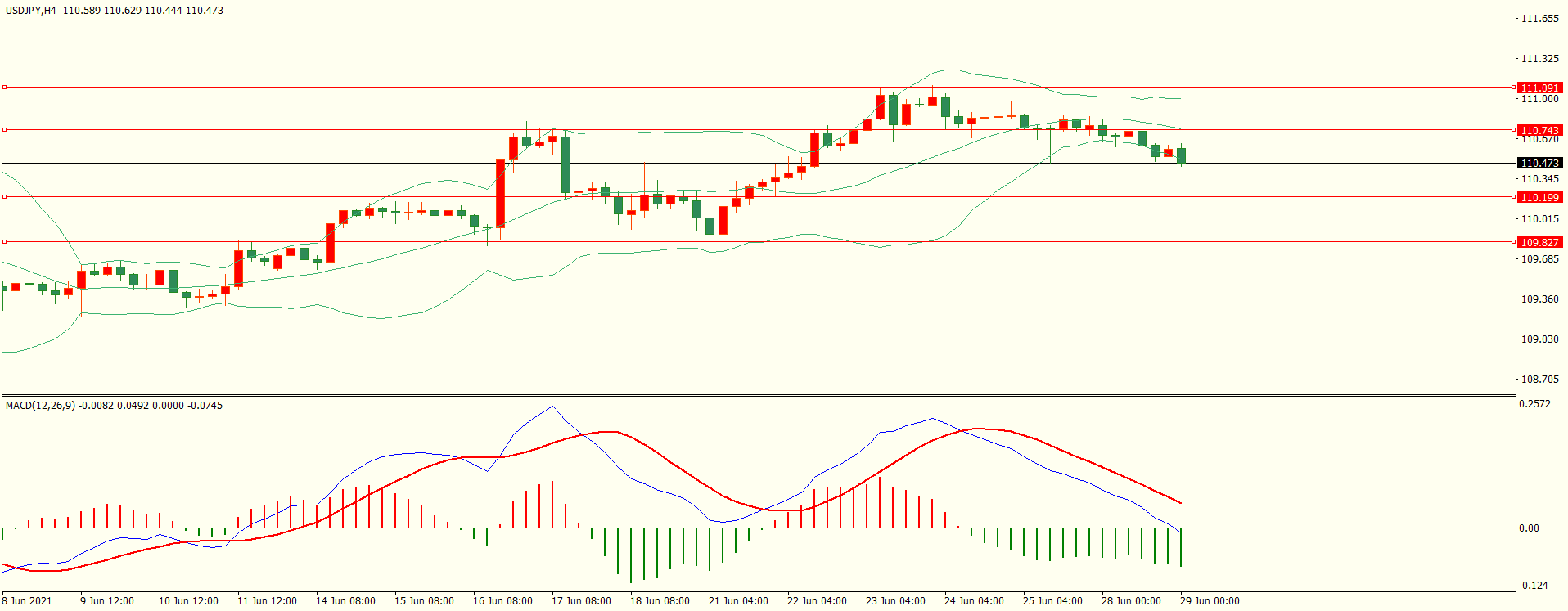Click the 29 Jun 00:00 time label
1568x611 pixels.
1210,601
